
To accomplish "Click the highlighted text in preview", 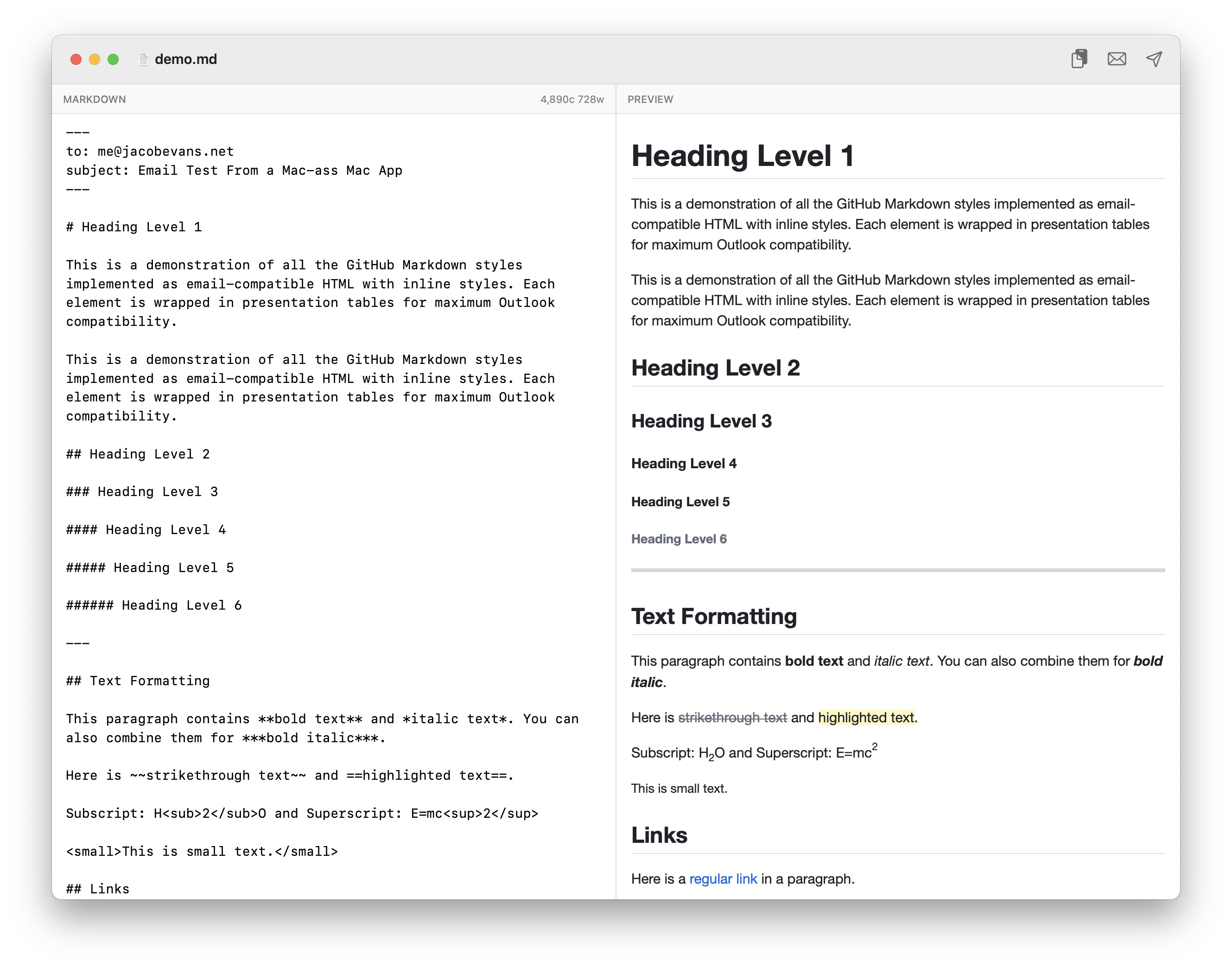I will click(x=865, y=718).
